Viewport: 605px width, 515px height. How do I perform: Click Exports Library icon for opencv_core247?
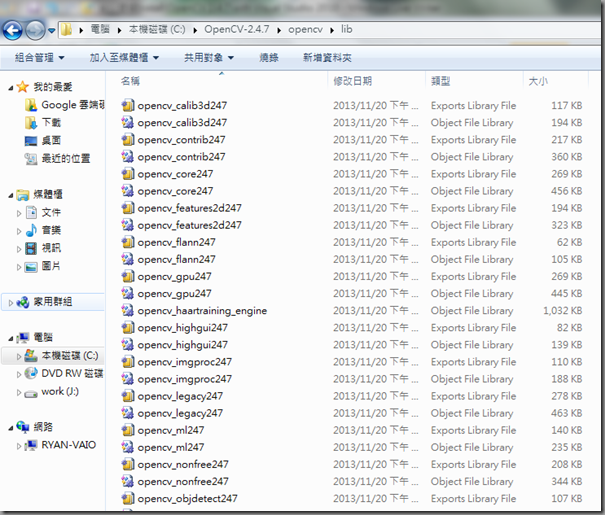pyautogui.click(x=128, y=174)
